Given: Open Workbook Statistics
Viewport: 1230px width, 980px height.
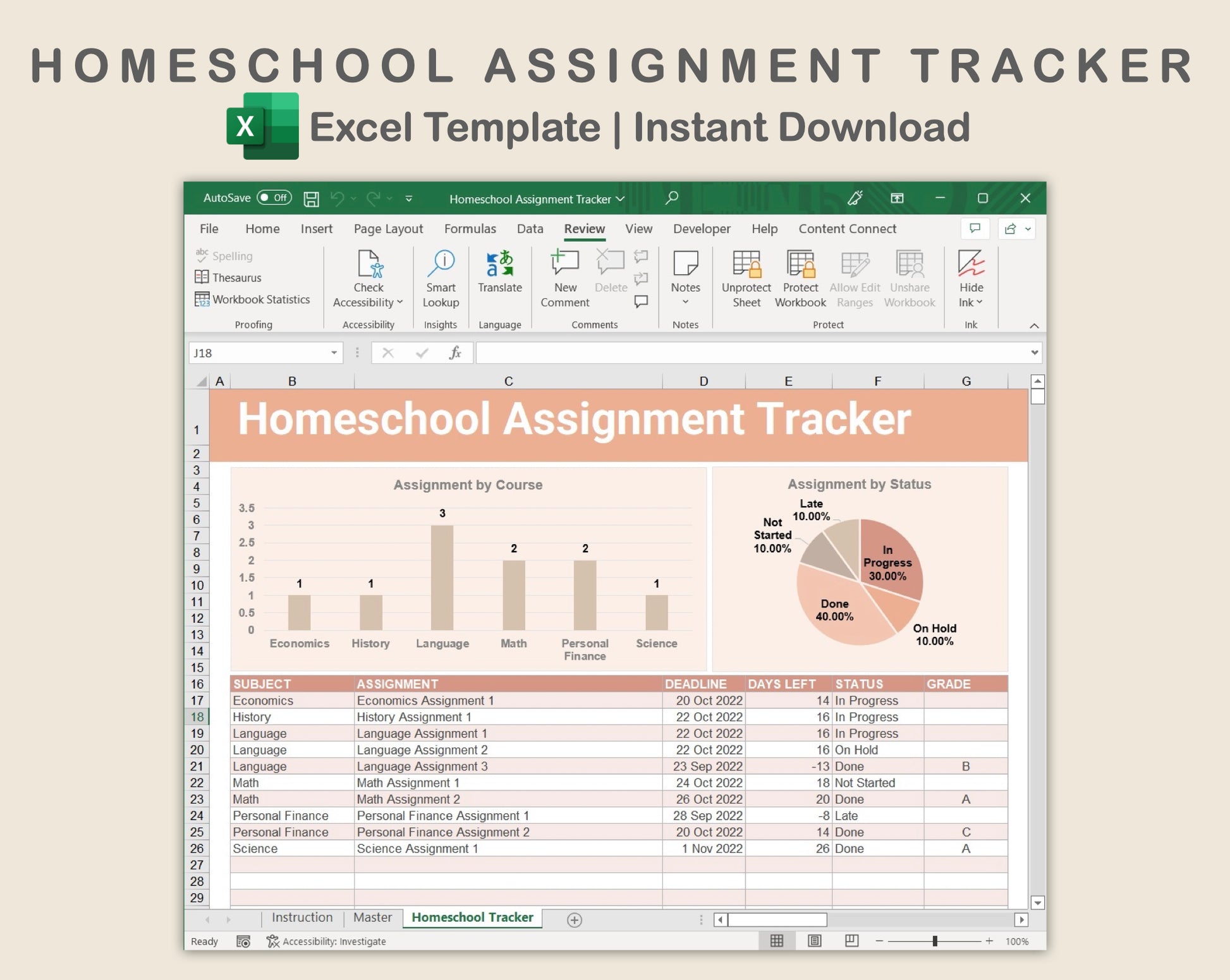Looking at the screenshot, I should click(x=252, y=299).
